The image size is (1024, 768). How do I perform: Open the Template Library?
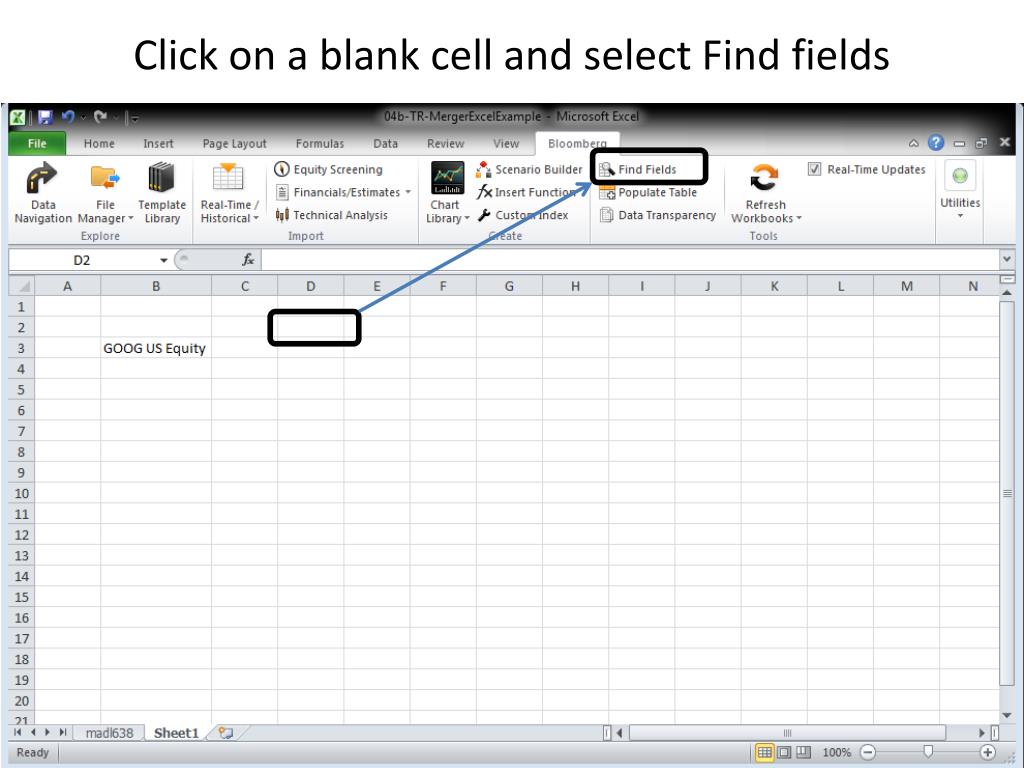(x=162, y=193)
